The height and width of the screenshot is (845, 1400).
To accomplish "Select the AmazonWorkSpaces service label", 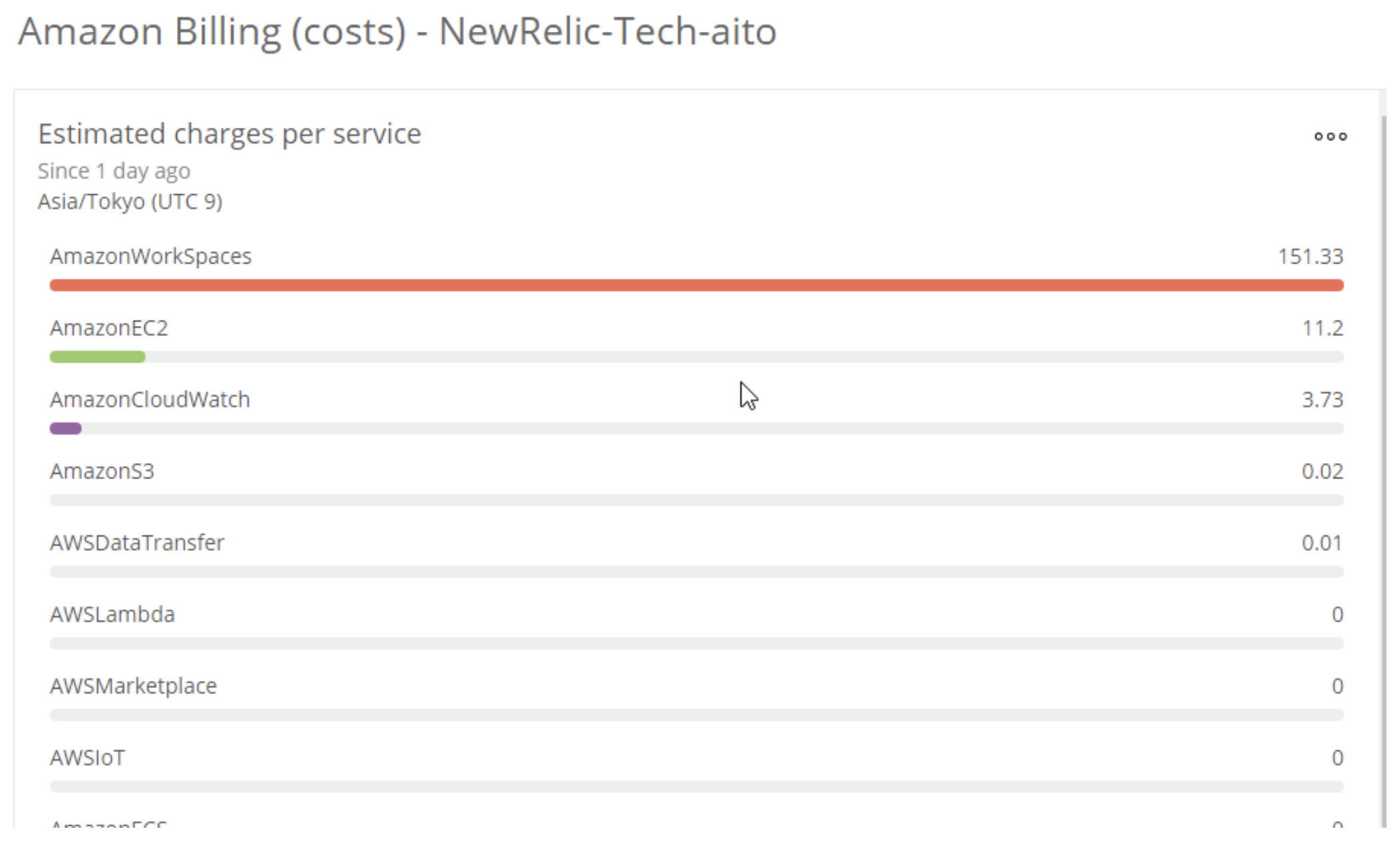I will [150, 257].
